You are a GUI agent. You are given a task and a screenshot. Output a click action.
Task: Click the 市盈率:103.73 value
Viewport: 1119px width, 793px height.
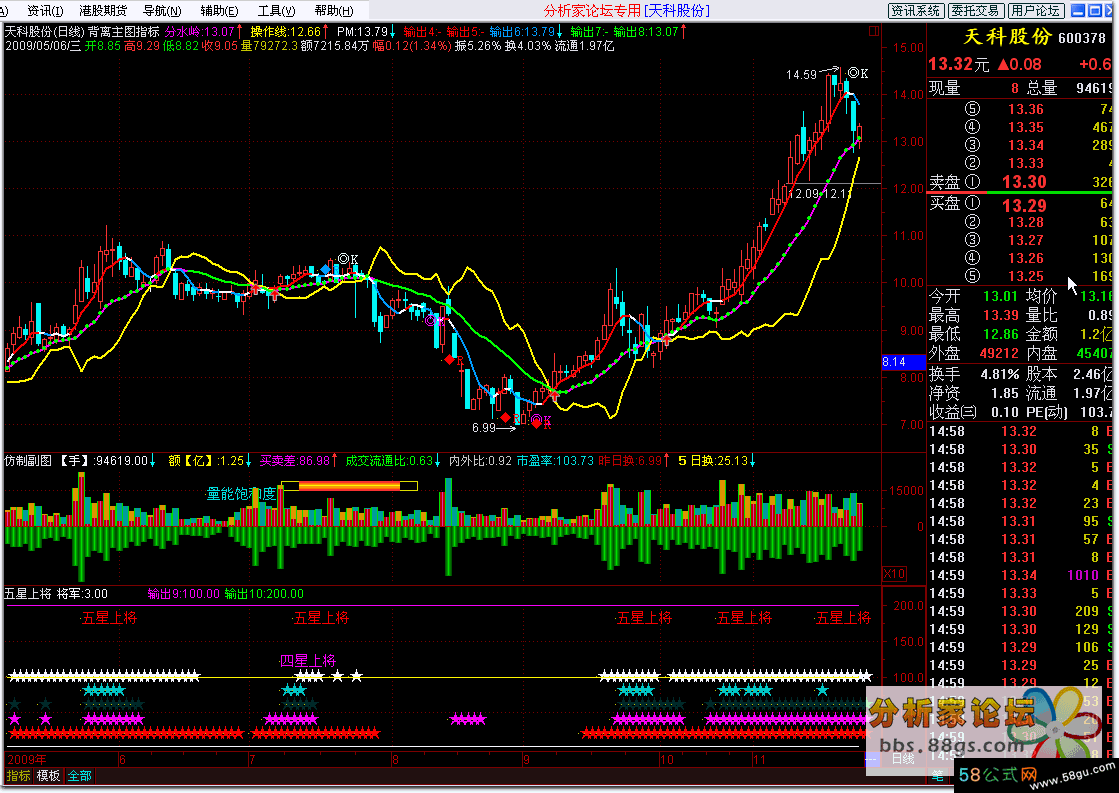pos(555,461)
